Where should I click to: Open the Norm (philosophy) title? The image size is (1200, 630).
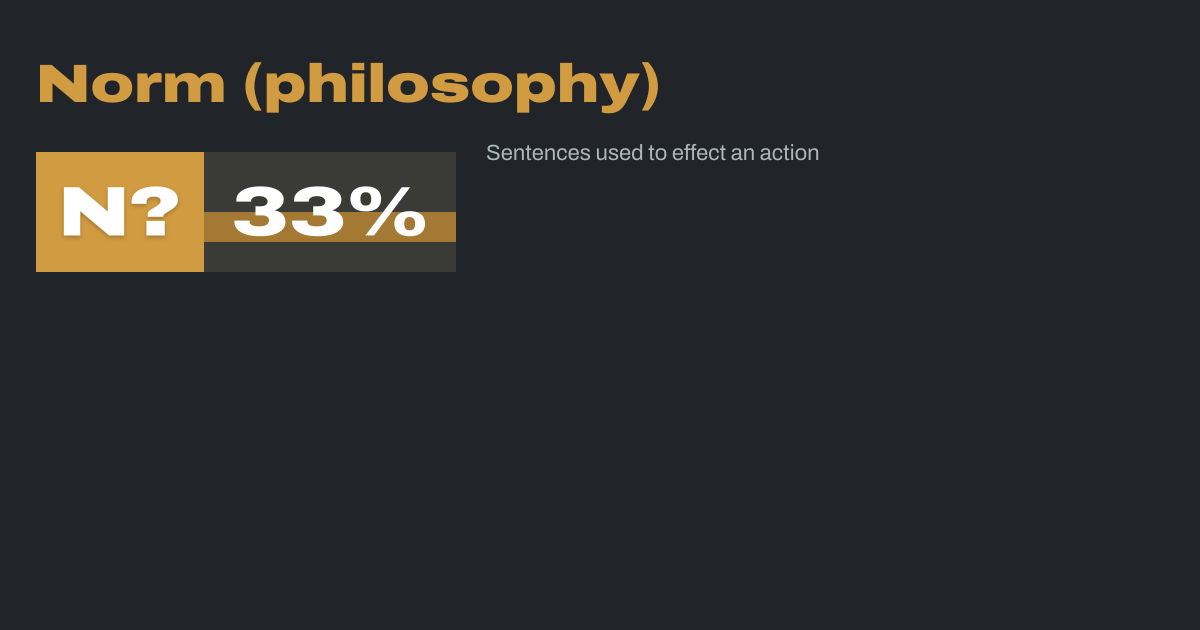(348, 85)
